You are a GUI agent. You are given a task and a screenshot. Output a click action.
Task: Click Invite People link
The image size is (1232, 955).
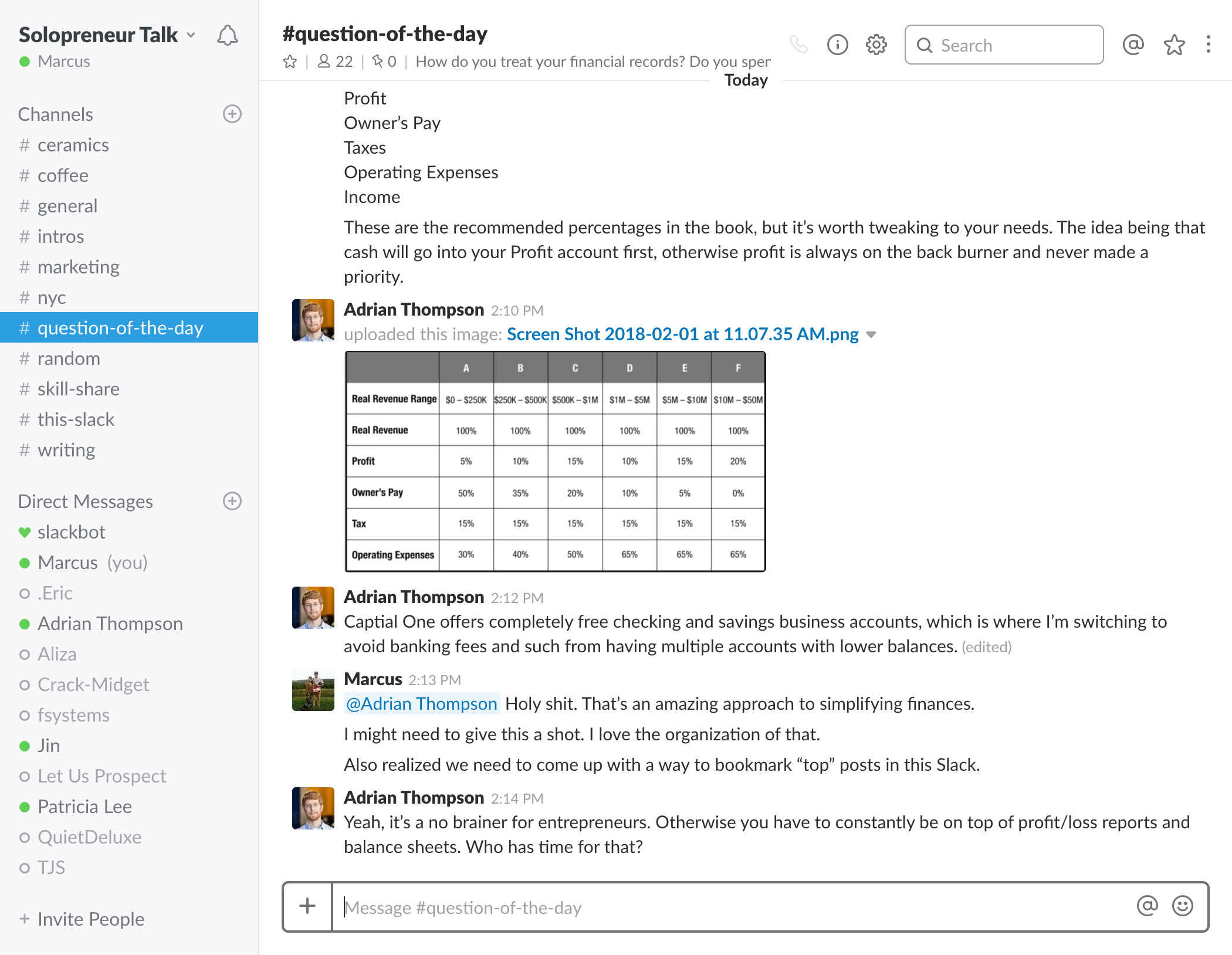point(90,919)
